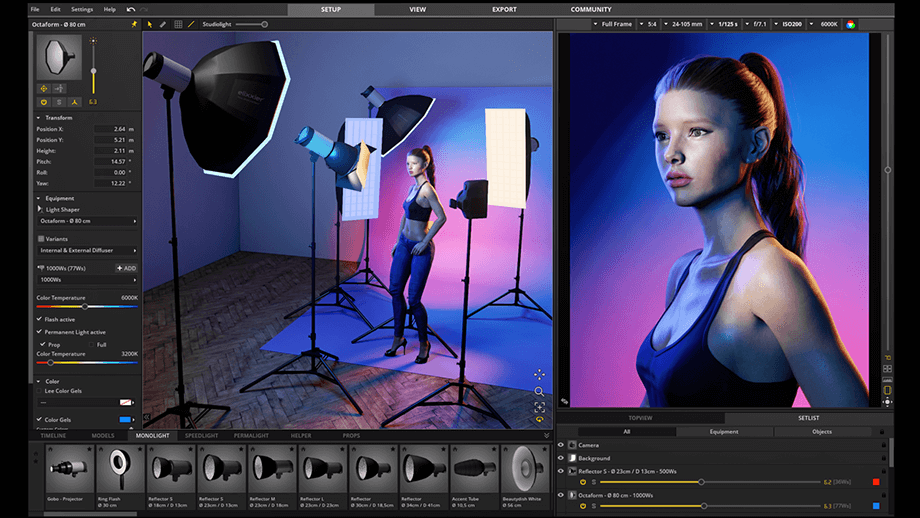Switch to the EXPORT tab
The image size is (920, 518).
504,9
